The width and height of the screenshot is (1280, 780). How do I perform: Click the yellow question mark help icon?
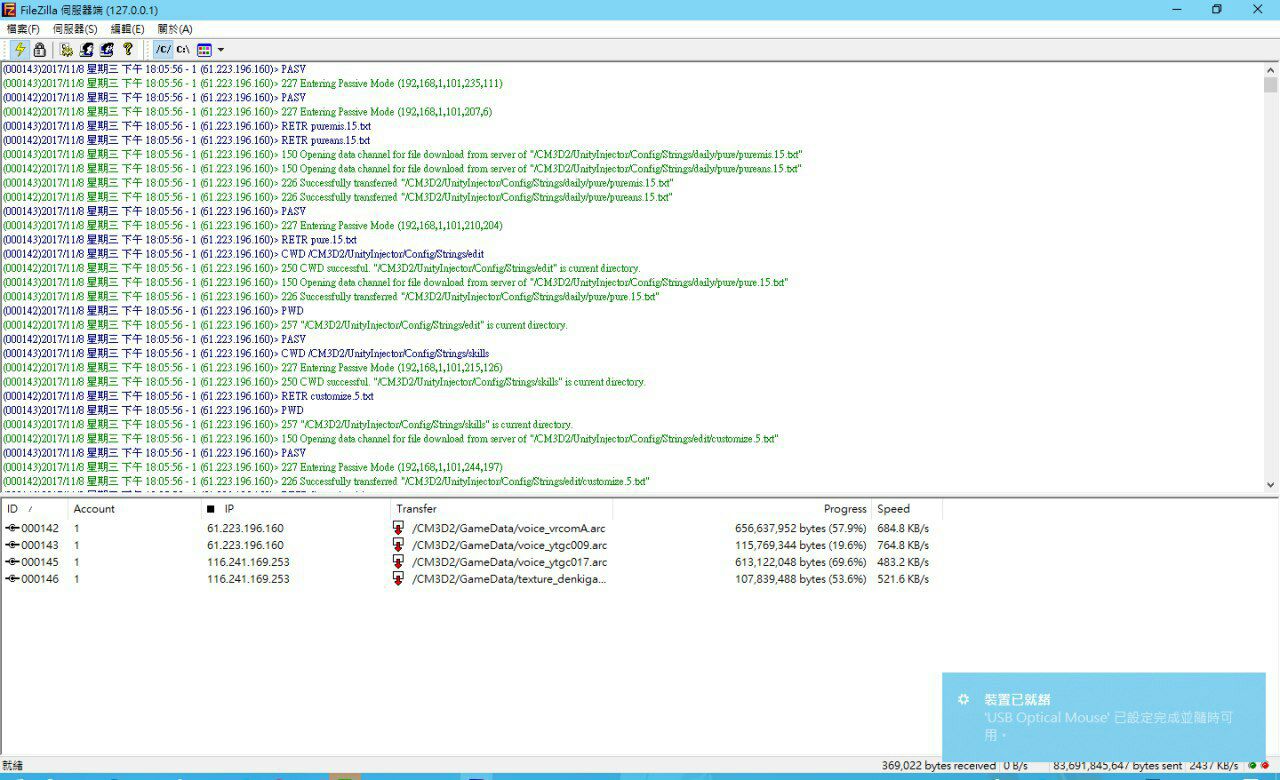tap(127, 49)
